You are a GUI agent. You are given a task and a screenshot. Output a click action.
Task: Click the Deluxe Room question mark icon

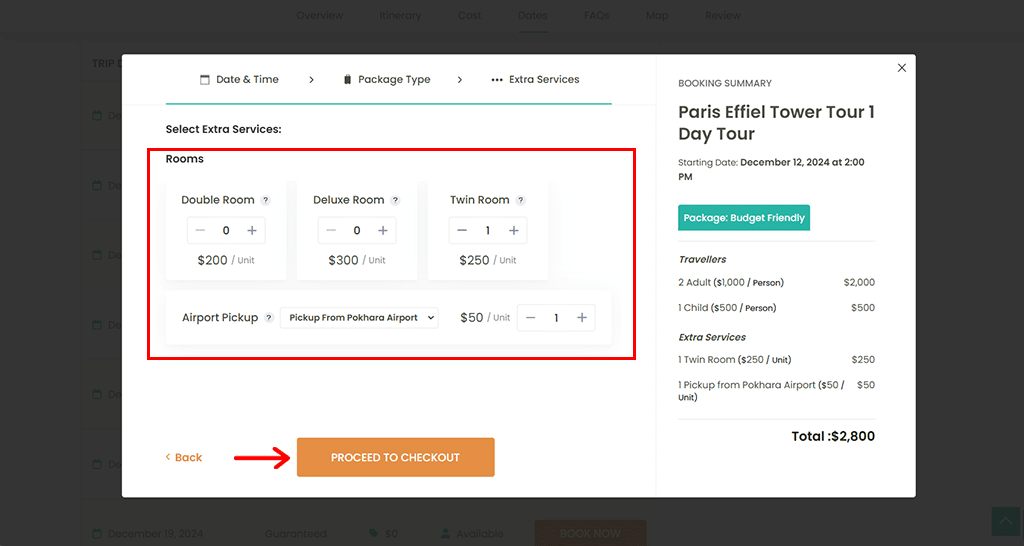[395, 201]
